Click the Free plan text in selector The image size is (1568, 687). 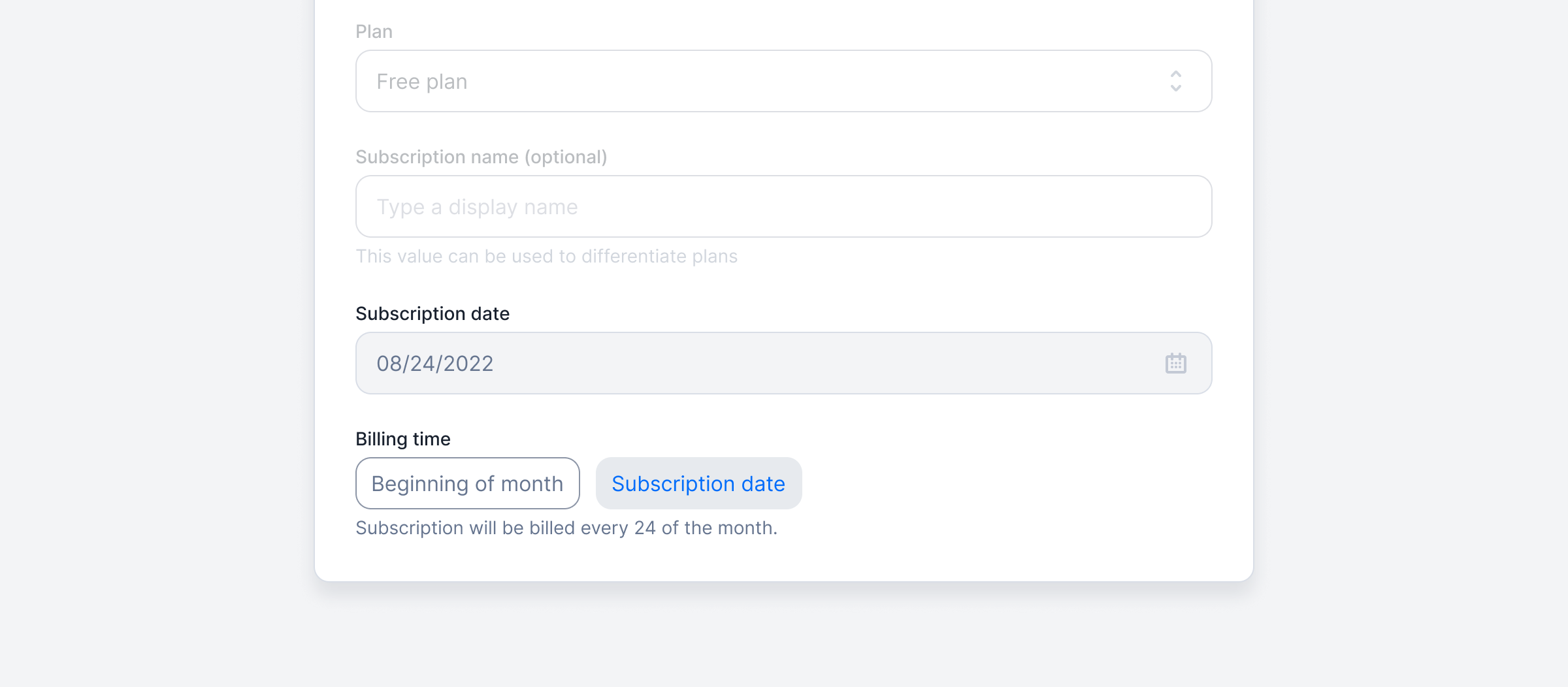click(422, 82)
